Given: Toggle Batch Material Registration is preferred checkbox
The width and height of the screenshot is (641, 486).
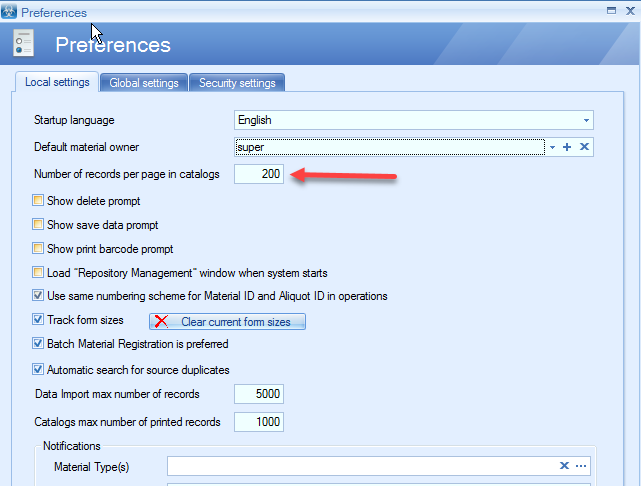Looking at the screenshot, I should click(38, 344).
